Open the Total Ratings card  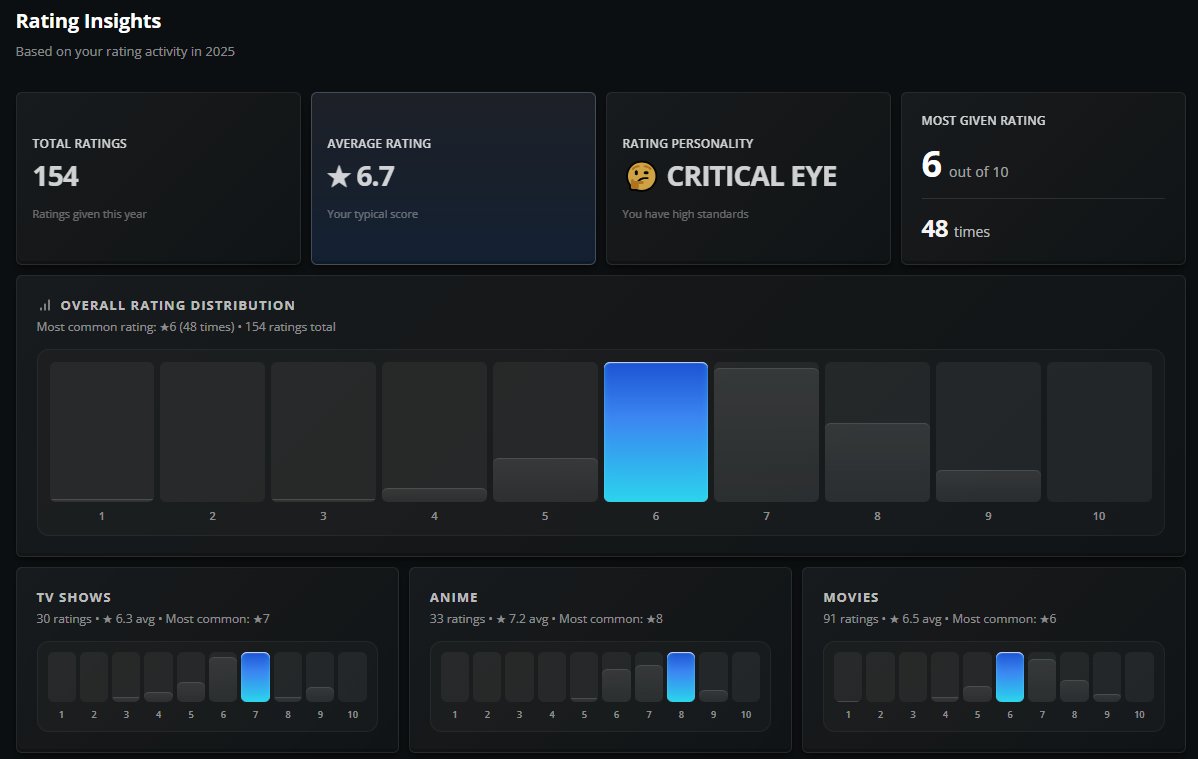(158, 178)
